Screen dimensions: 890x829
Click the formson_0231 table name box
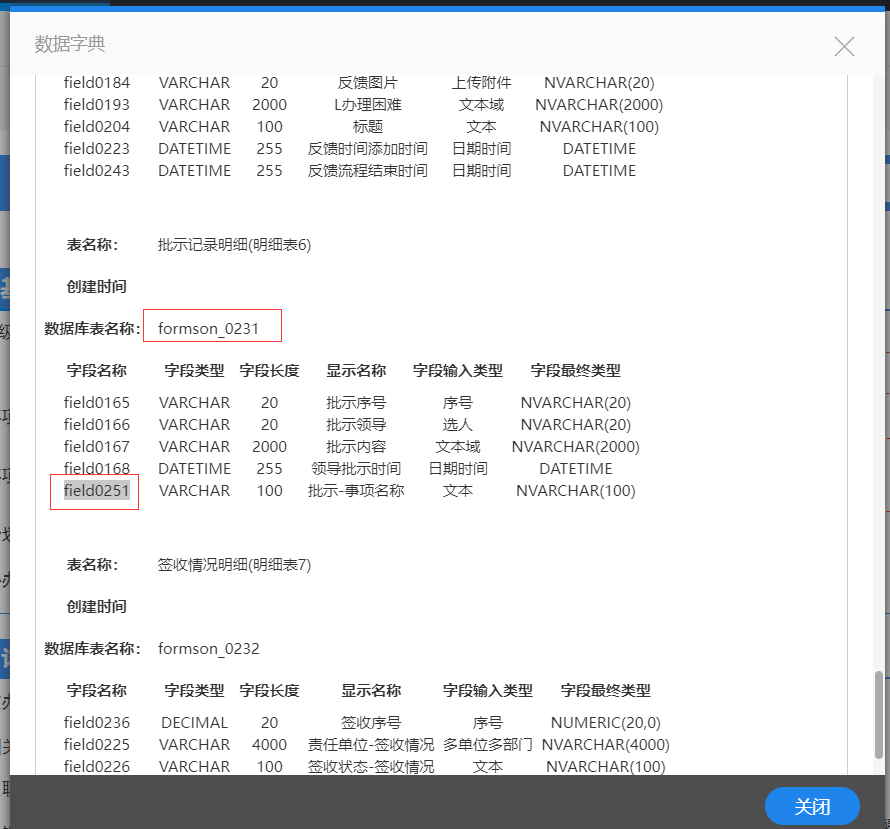tap(212, 326)
